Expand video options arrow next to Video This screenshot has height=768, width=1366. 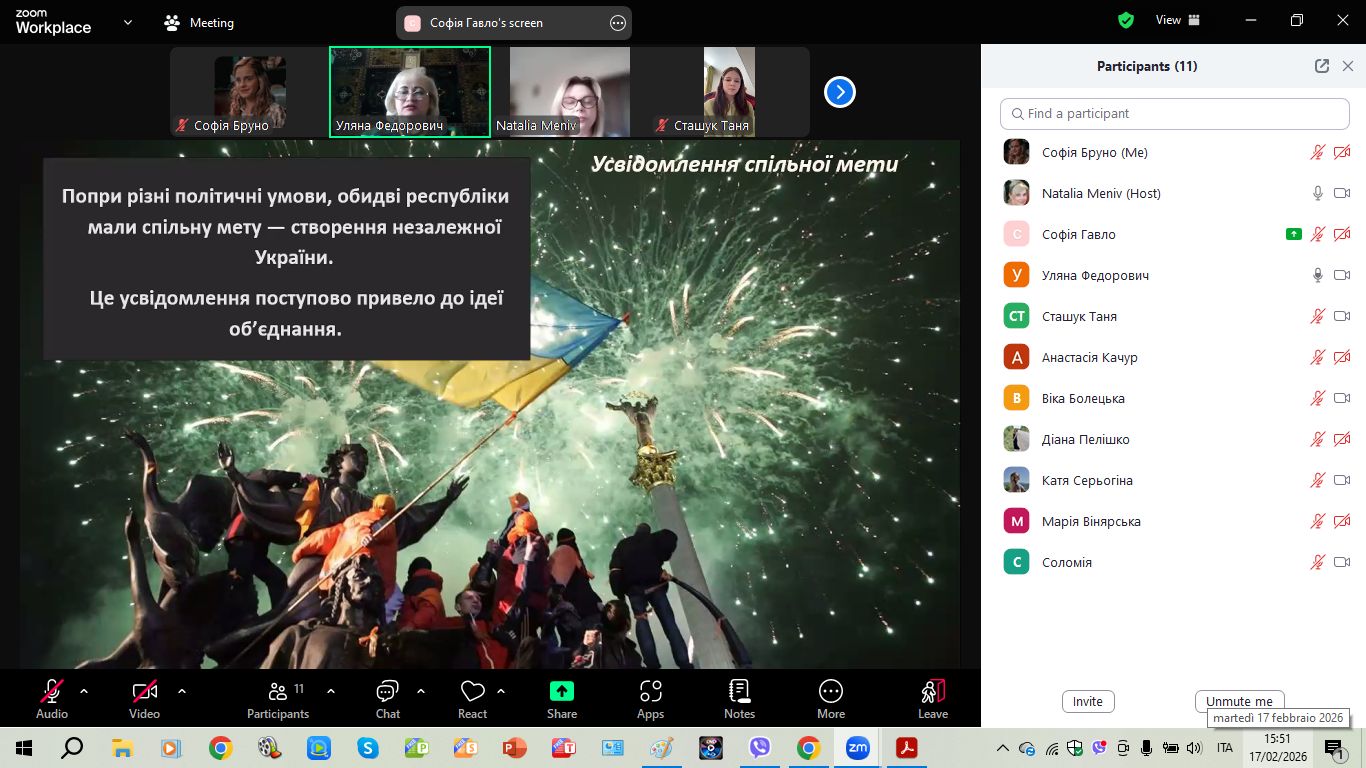pyautogui.click(x=182, y=690)
